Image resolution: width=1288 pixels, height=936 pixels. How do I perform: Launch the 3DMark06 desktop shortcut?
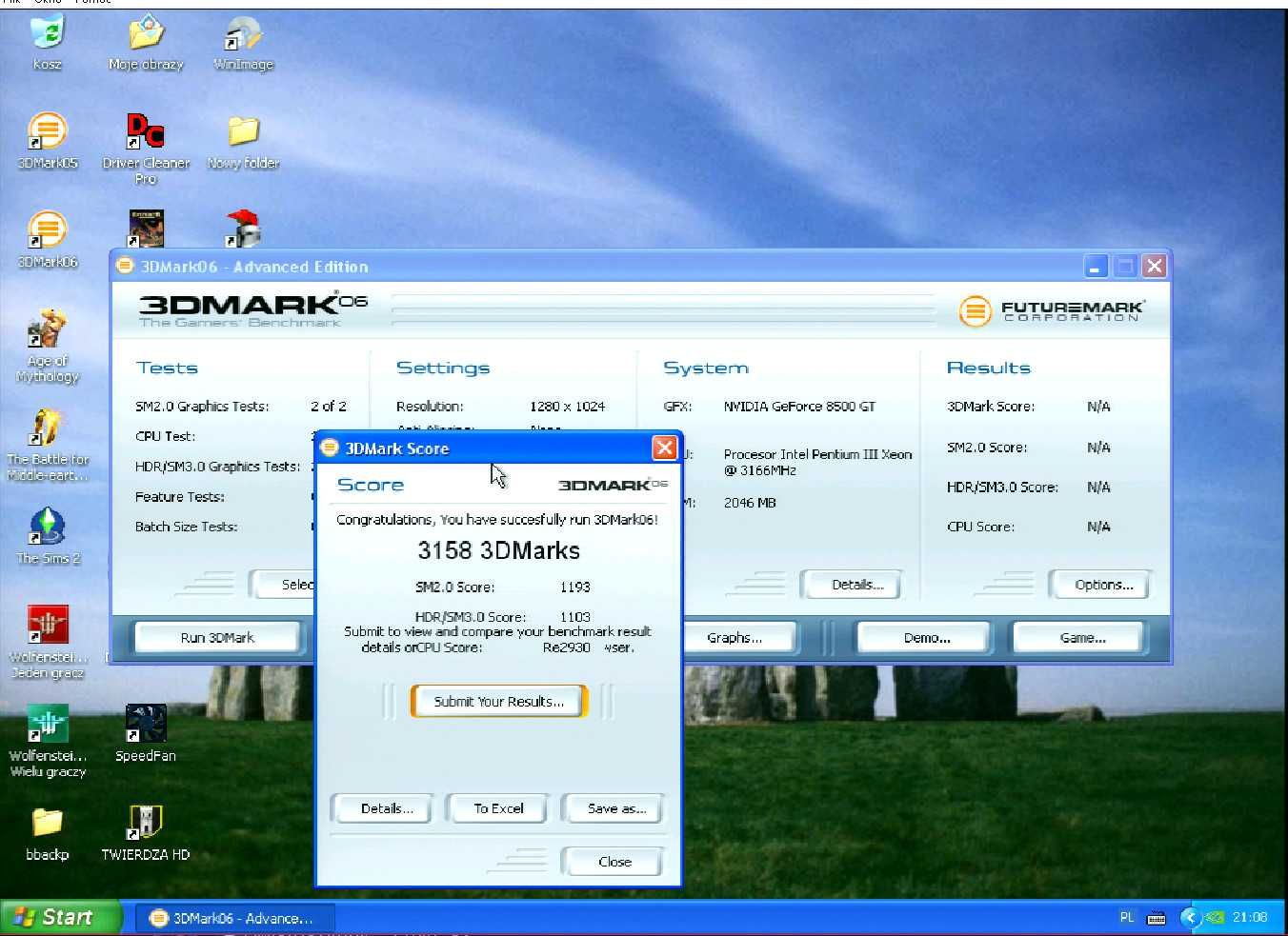(47, 240)
